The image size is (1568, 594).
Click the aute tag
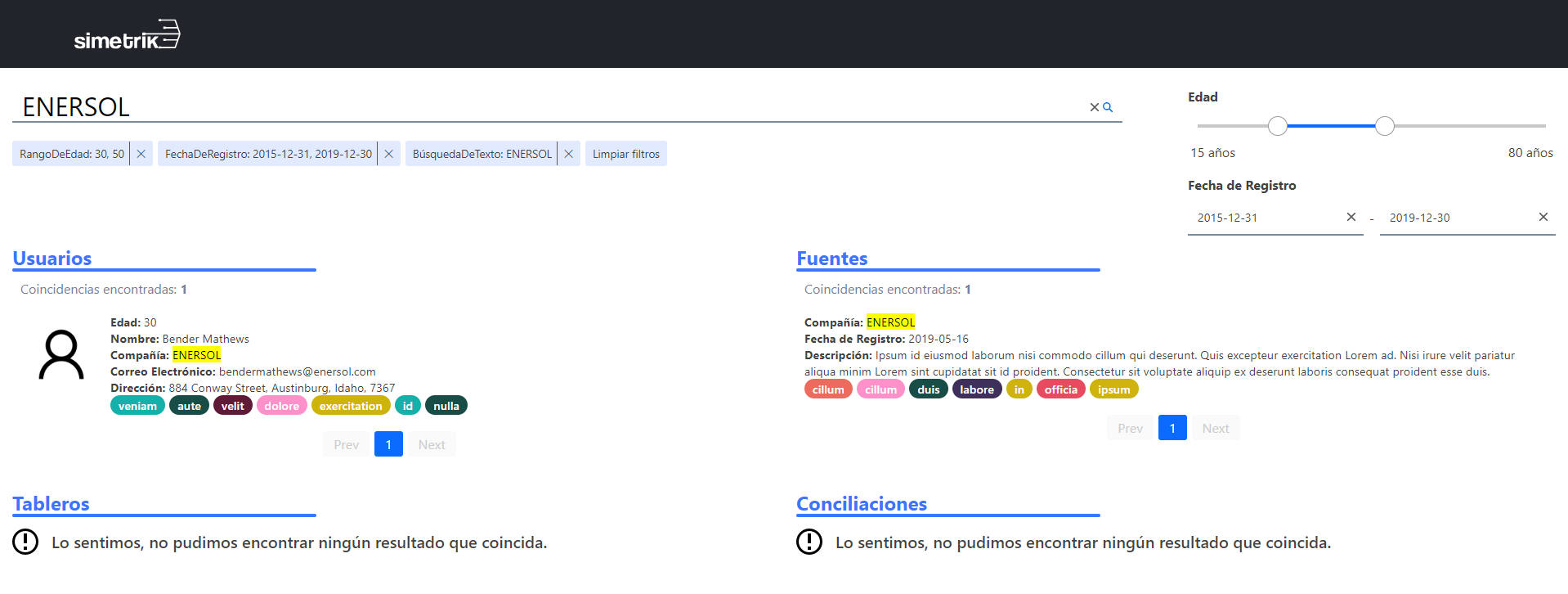coord(189,406)
